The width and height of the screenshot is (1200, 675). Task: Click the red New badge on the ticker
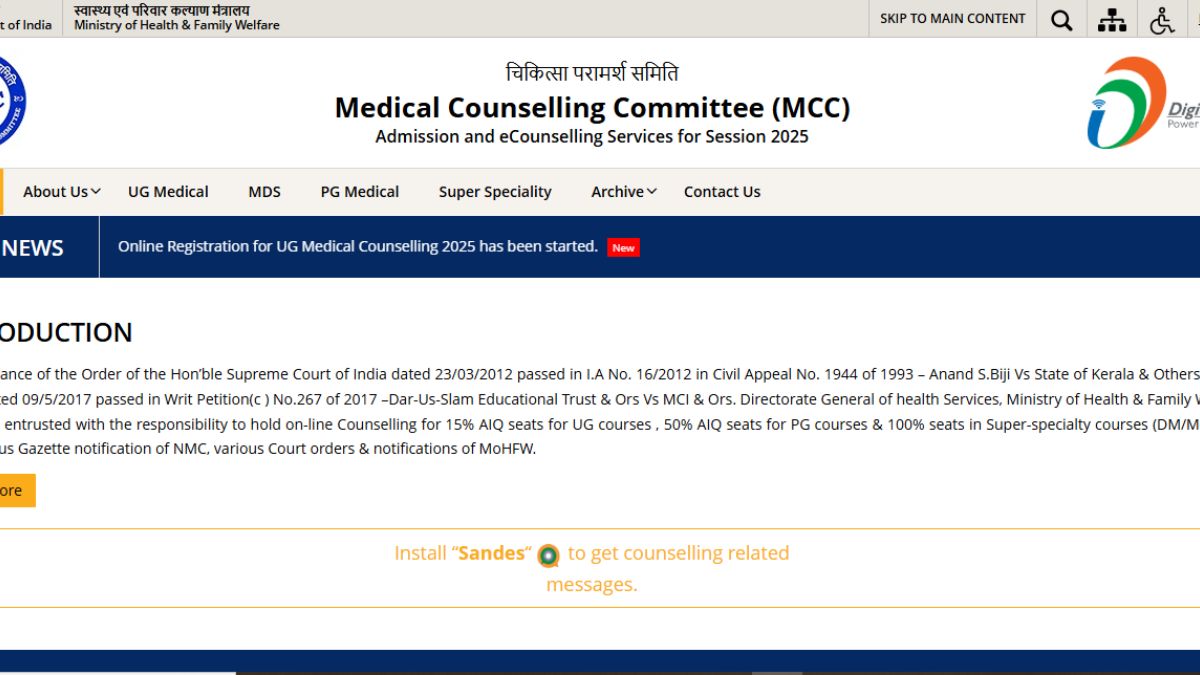tap(623, 247)
